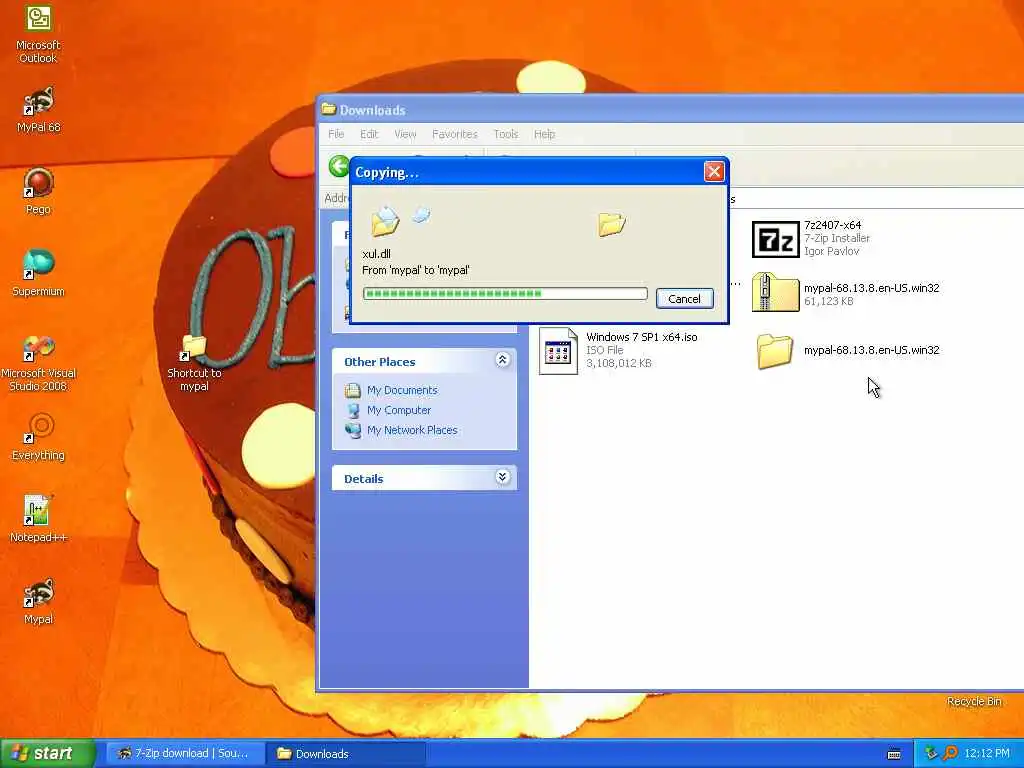Image resolution: width=1024 pixels, height=768 pixels.
Task: Select the Windows 7 SP1 x64.iso file icon
Action: [558, 351]
